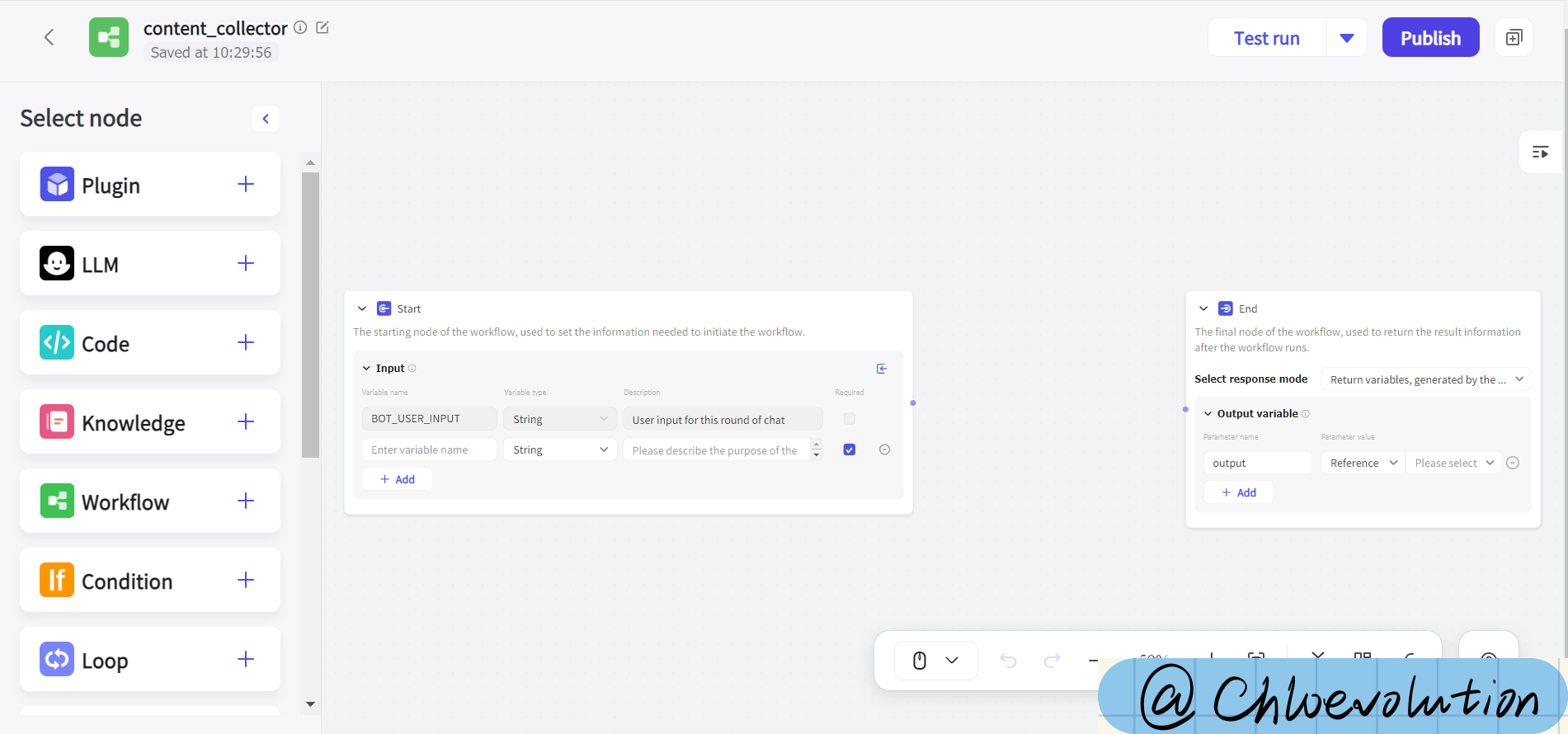This screenshot has width=1568, height=734.
Task: Open the Test run dropdown arrow
Action: [1347, 38]
